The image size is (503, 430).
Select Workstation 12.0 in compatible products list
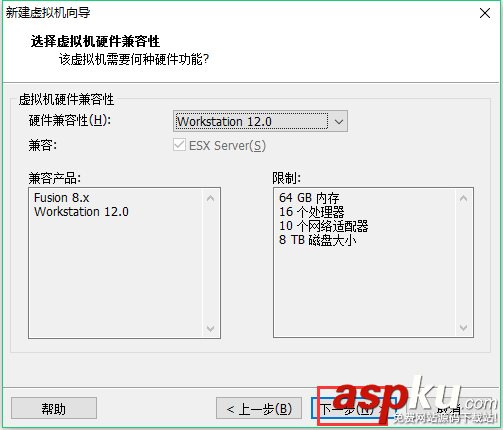[81, 212]
